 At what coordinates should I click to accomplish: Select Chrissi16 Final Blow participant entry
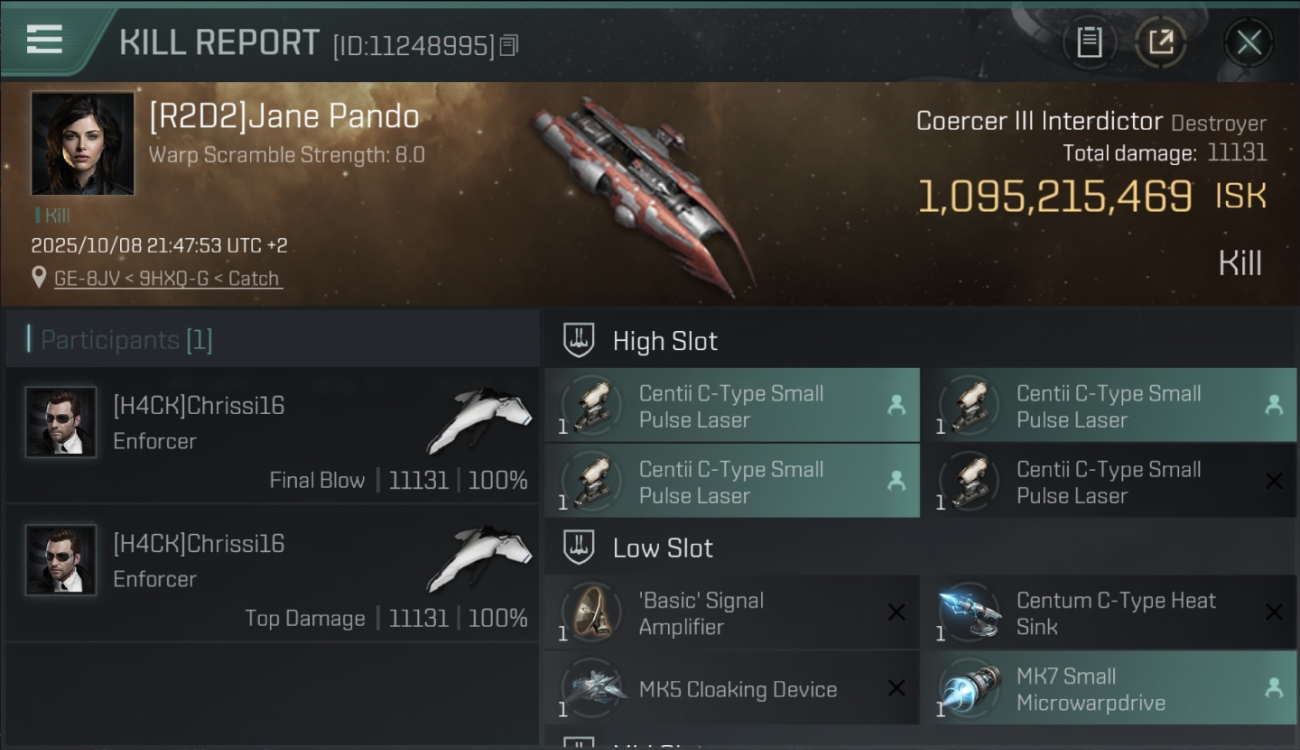(x=272, y=435)
